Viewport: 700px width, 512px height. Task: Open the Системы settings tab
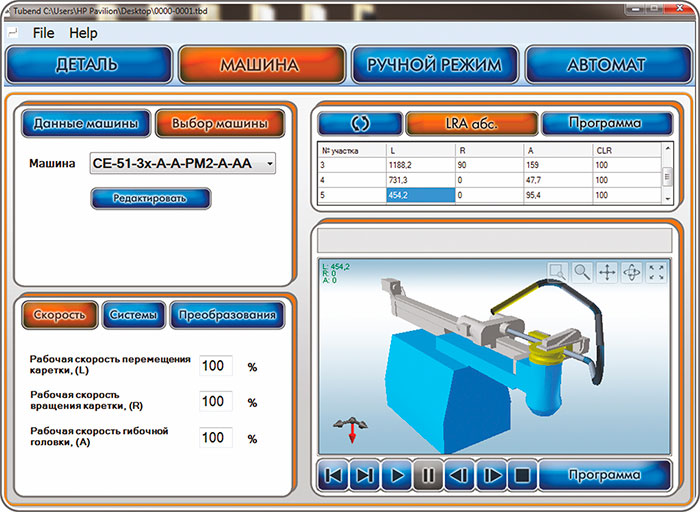click(x=133, y=315)
